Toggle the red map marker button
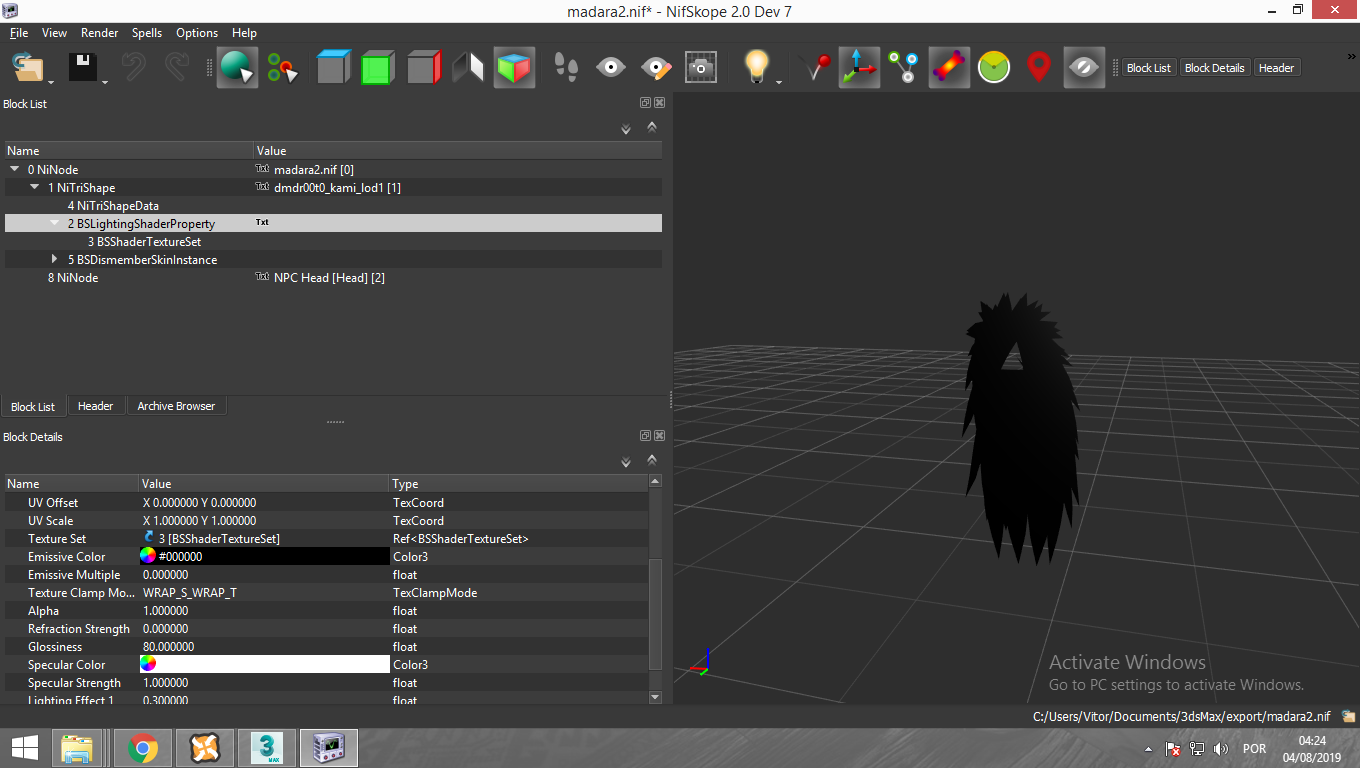 coord(1039,68)
